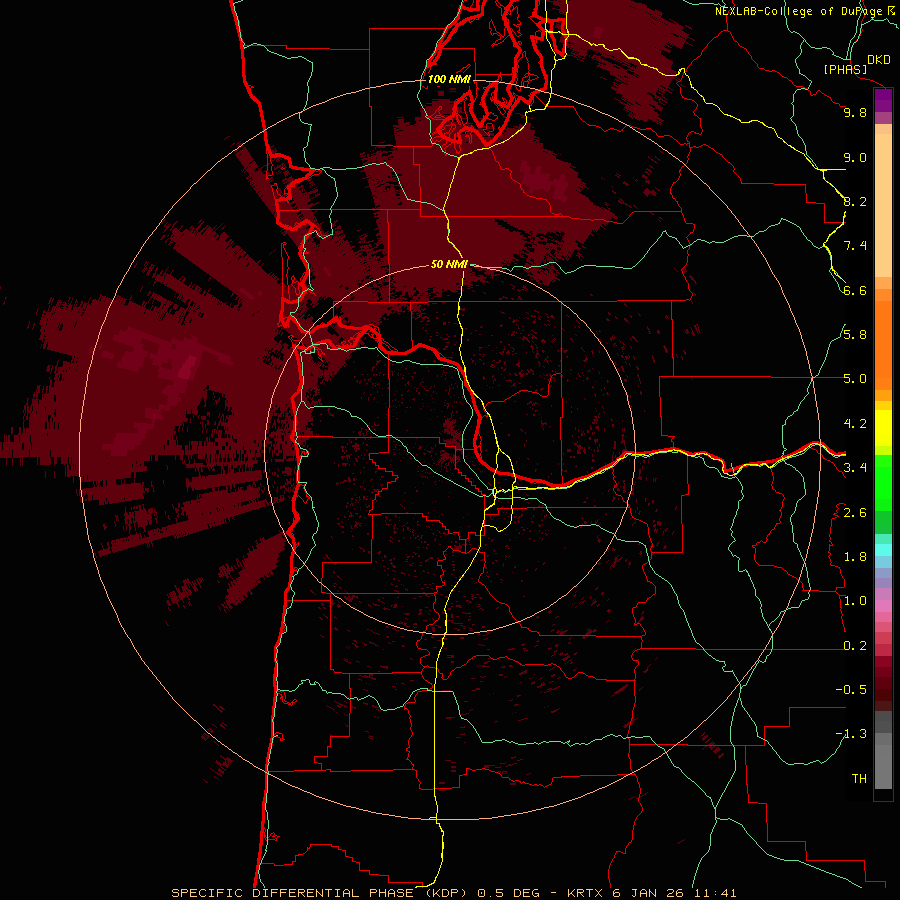
Task: Click the 0.5 DEG elevation text
Action: (x=509, y=893)
